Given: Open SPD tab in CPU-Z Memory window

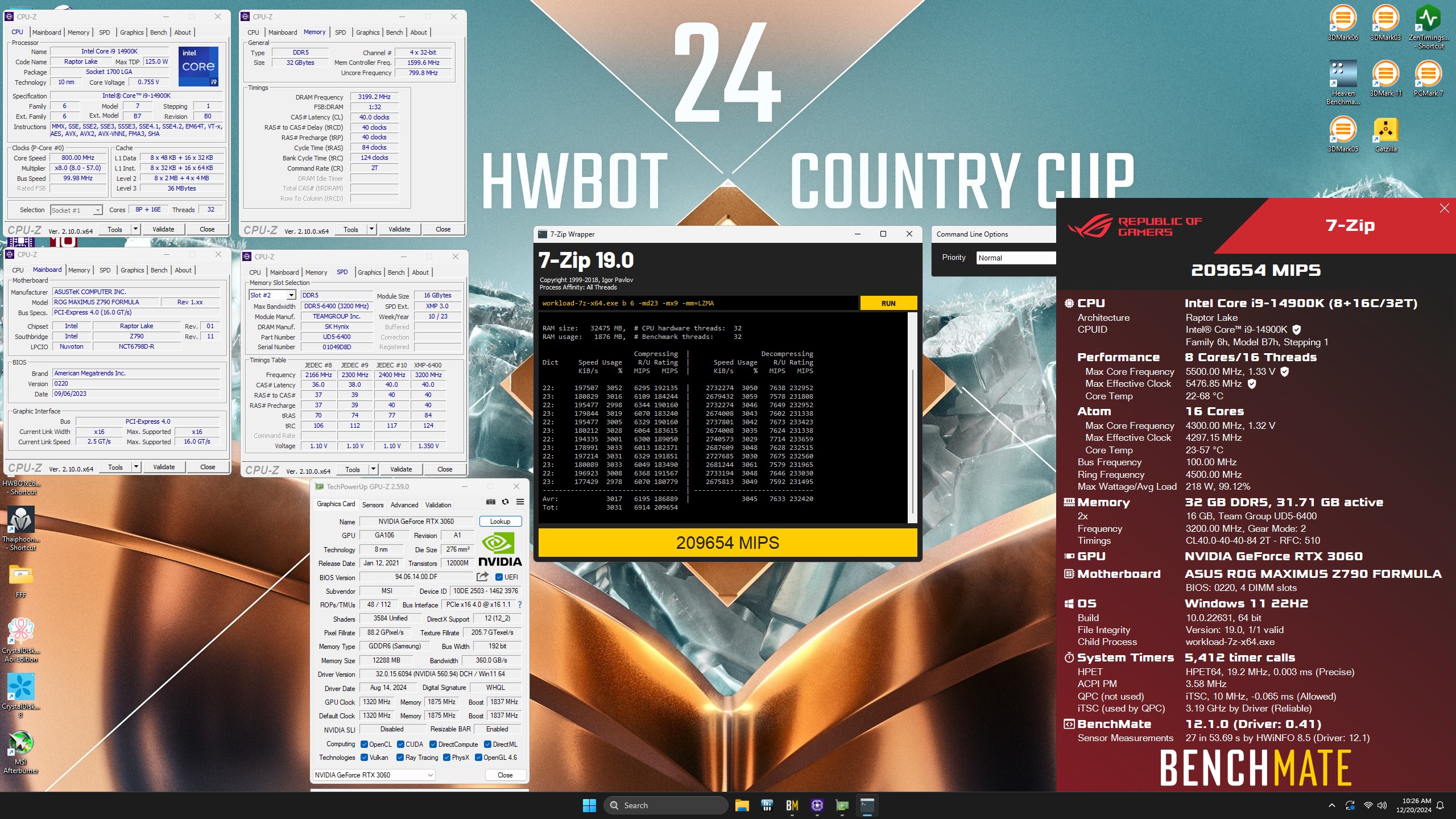Looking at the screenshot, I should 340,32.
